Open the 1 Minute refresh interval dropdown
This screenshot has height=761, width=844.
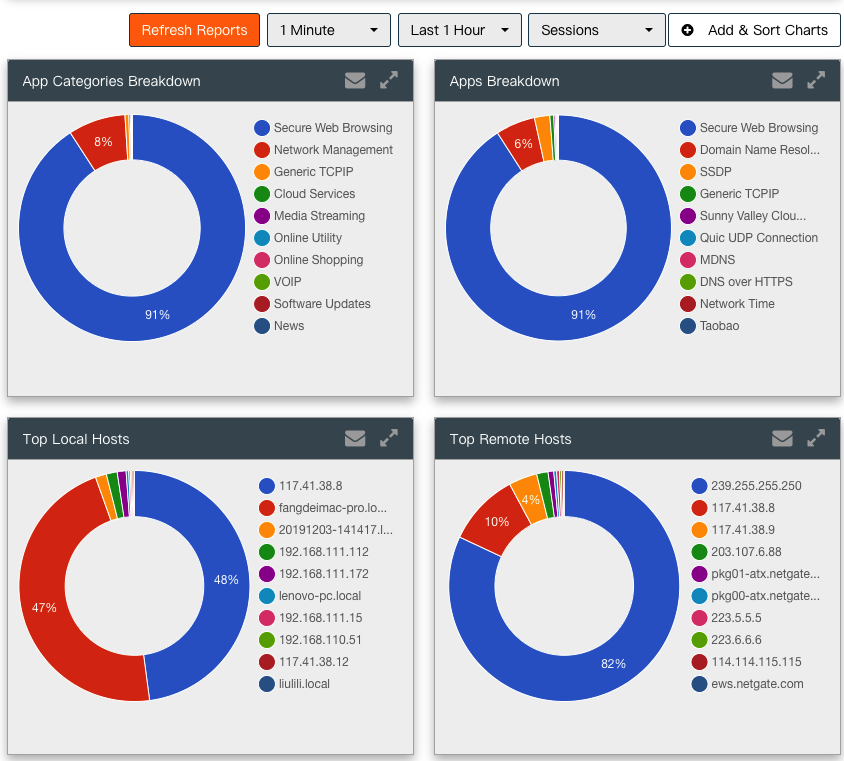(328, 30)
